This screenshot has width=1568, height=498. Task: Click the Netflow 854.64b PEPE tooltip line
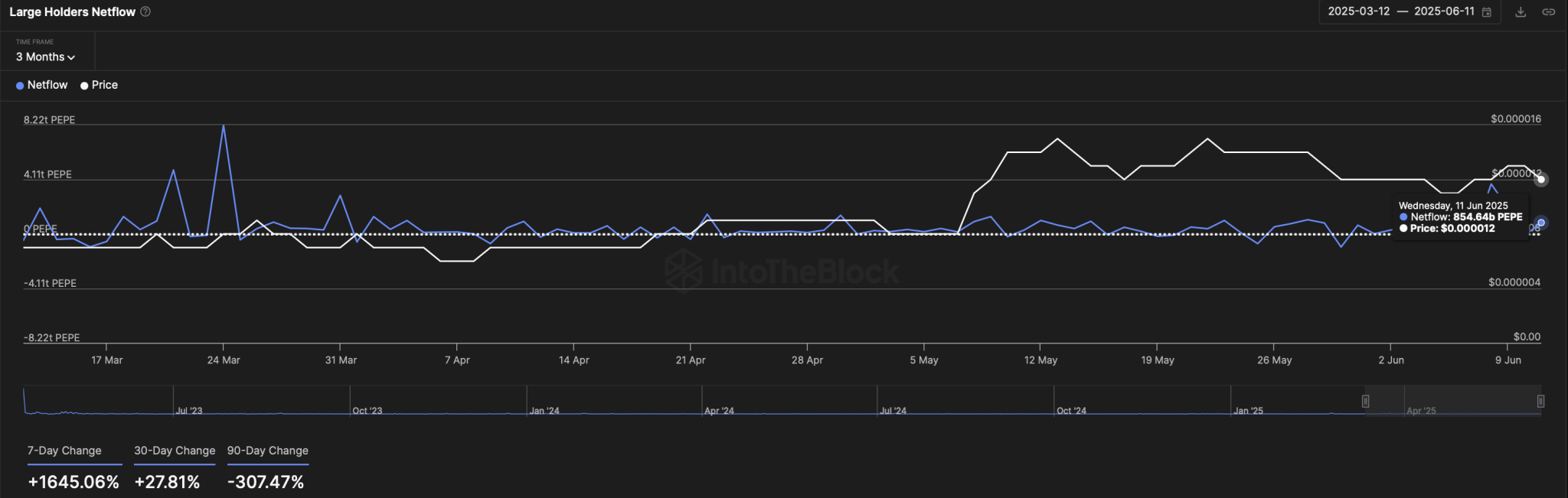coord(1461,216)
